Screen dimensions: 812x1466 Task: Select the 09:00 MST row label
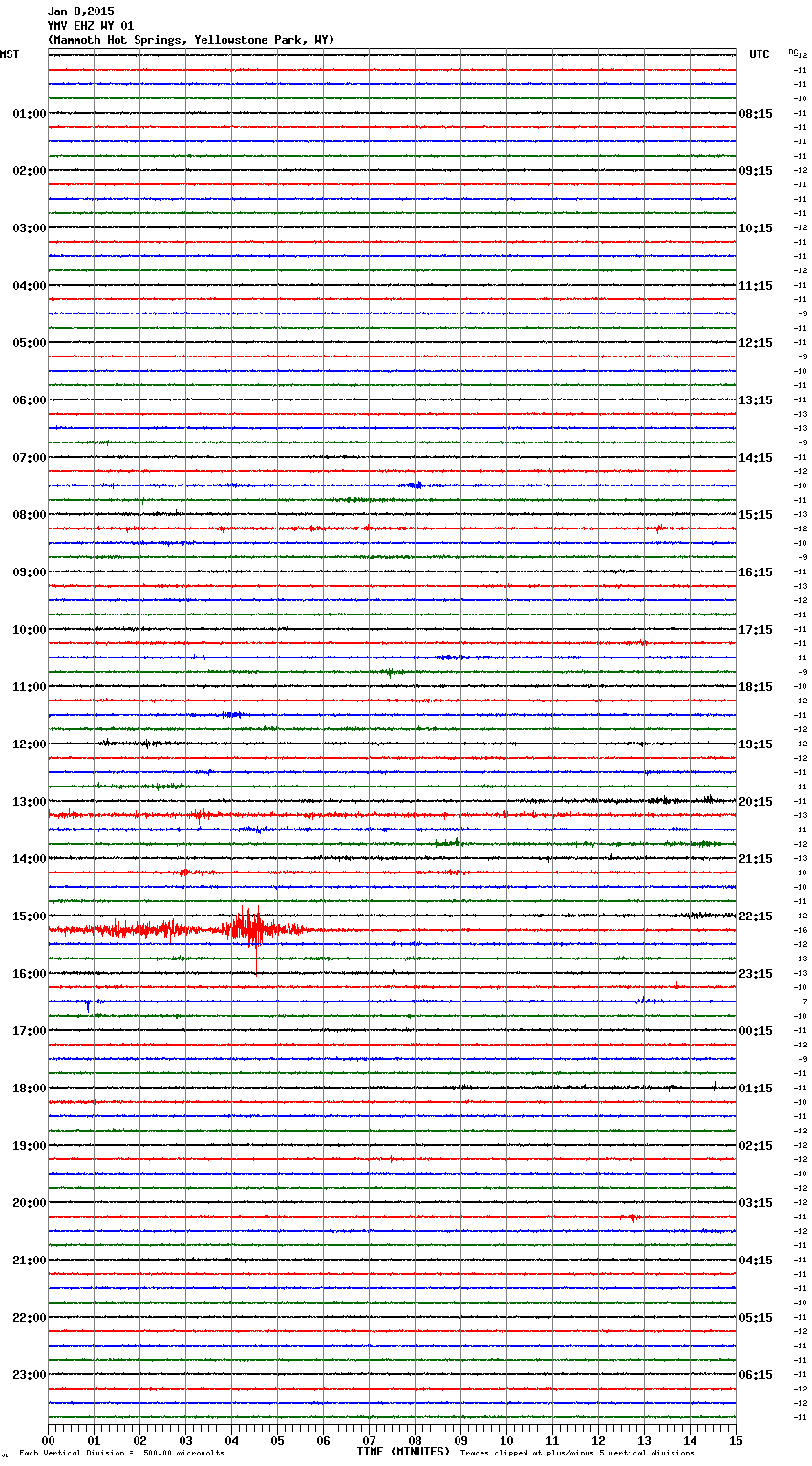tap(30, 572)
